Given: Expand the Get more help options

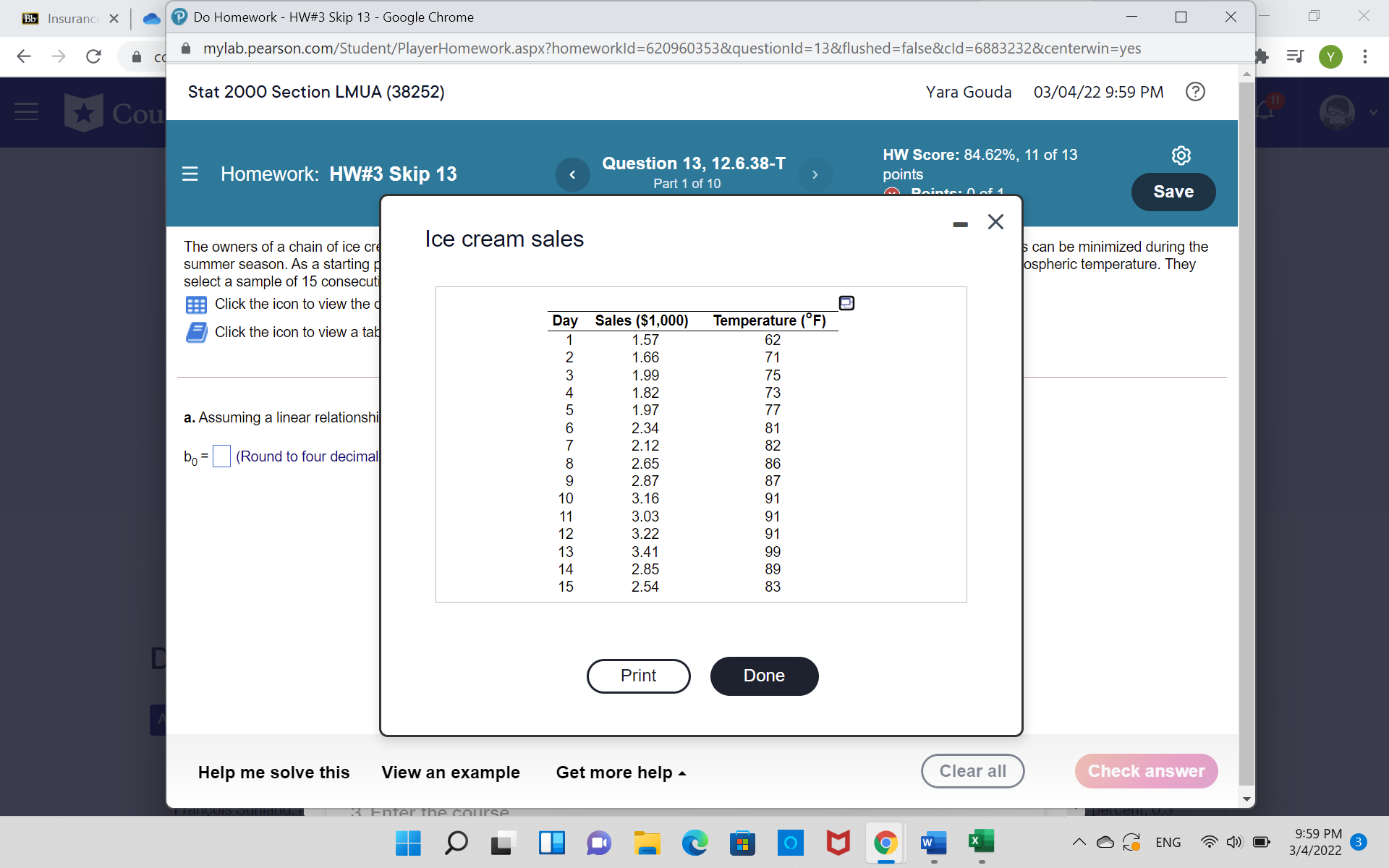Looking at the screenshot, I should pos(620,773).
